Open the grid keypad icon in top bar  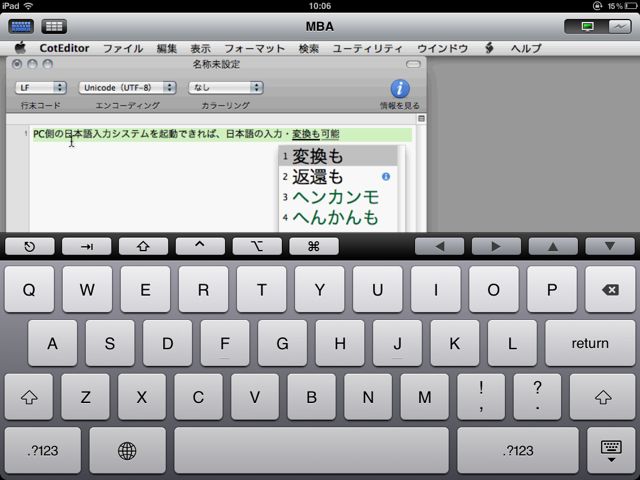pyautogui.click(x=54, y=27)
